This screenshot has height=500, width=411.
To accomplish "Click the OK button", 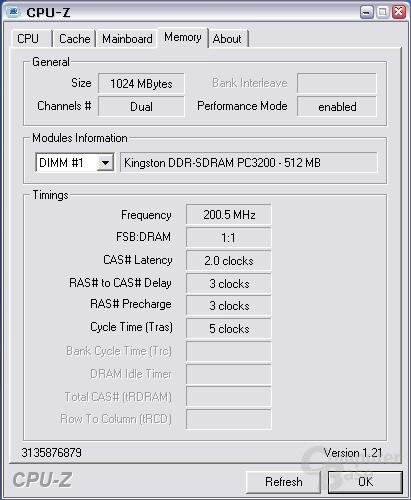I will pos(365,482).
